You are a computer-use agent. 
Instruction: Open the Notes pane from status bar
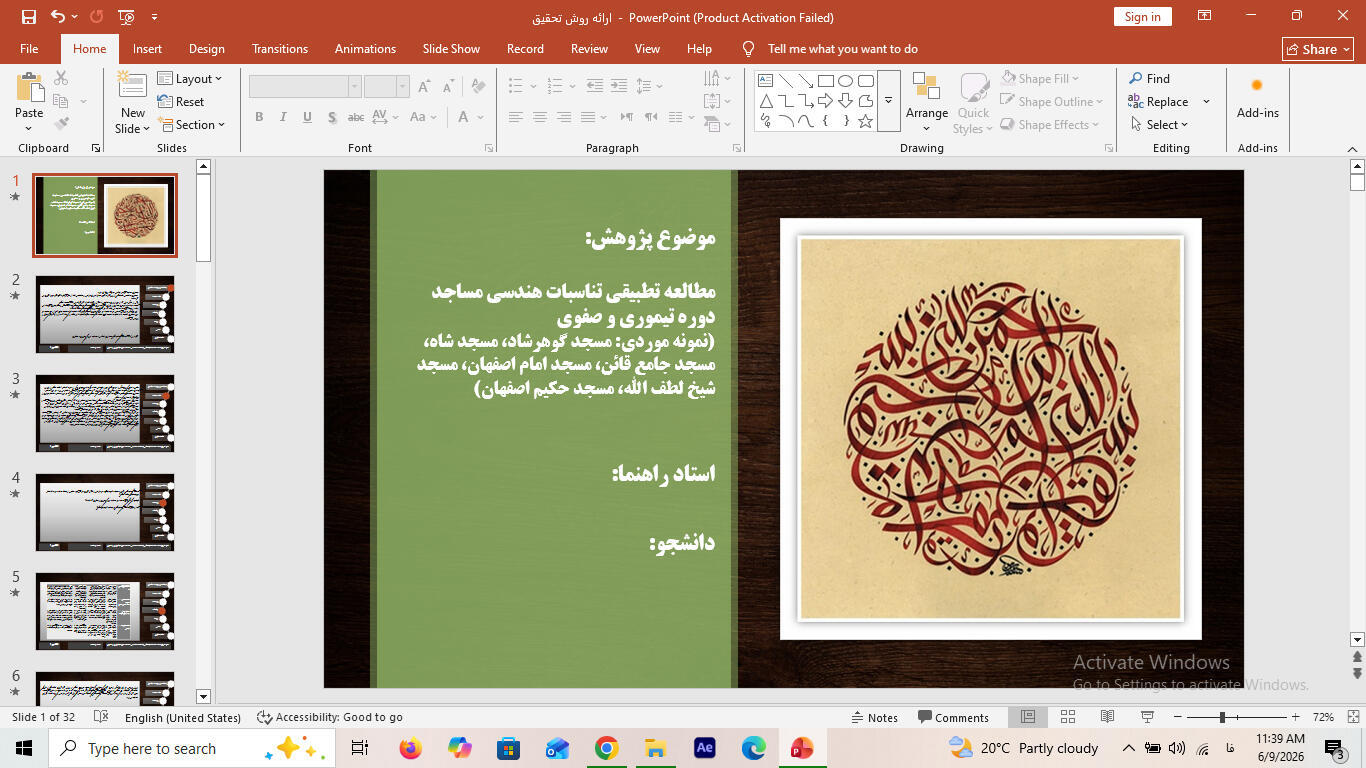[x=874, y=717]
